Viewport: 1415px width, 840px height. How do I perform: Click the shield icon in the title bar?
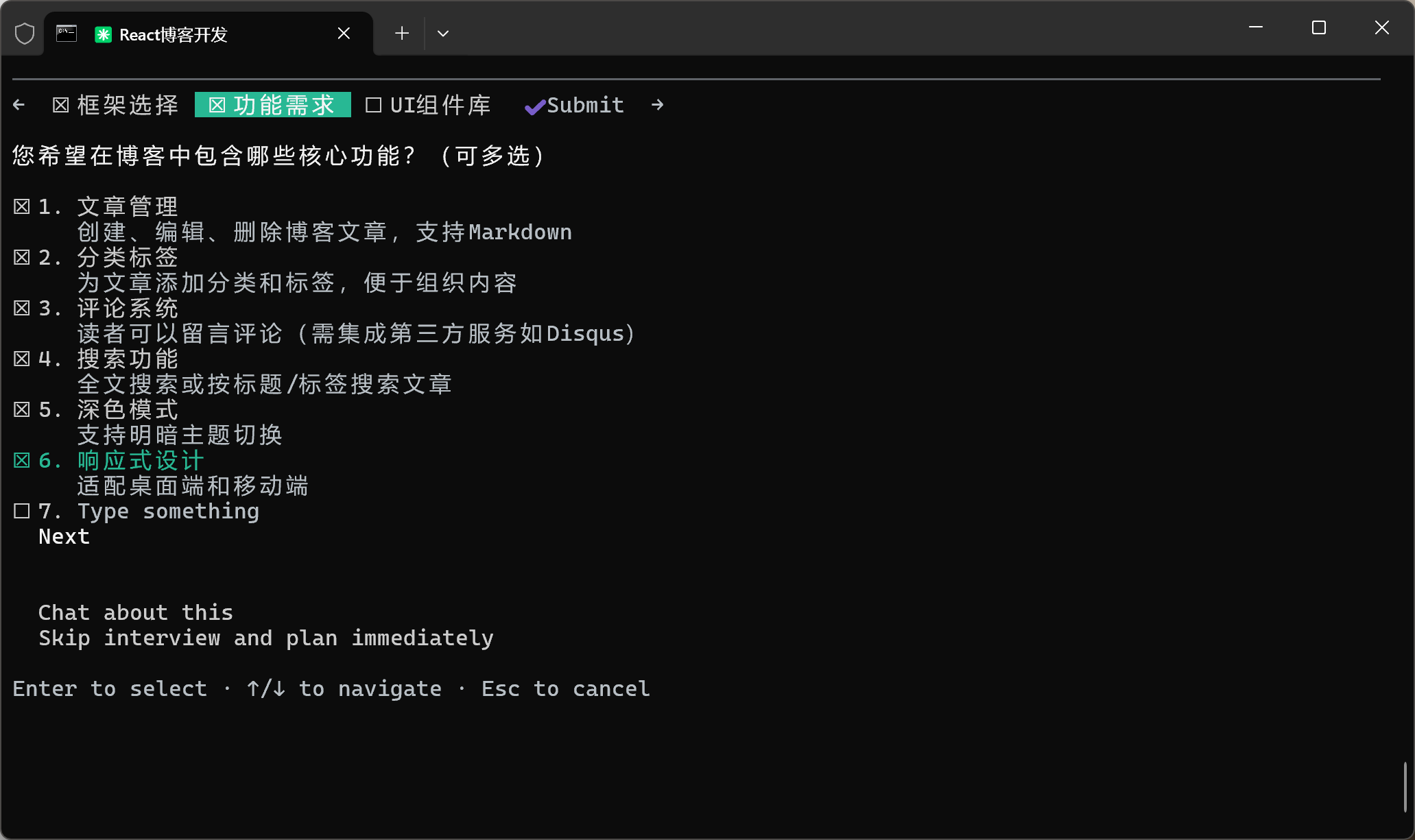click(x=25, y=34)
